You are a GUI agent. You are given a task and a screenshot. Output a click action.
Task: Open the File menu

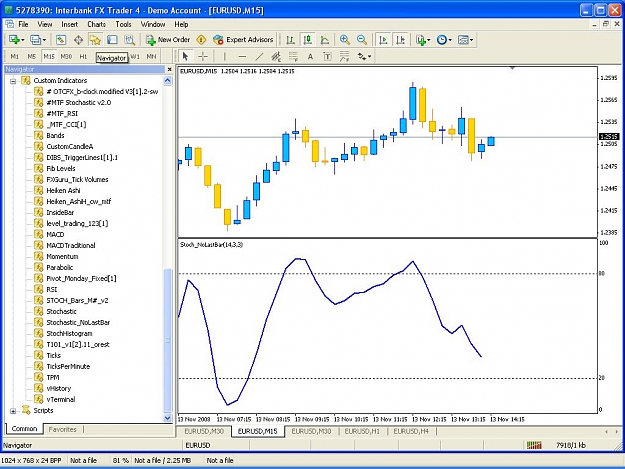tap(24, 24)
